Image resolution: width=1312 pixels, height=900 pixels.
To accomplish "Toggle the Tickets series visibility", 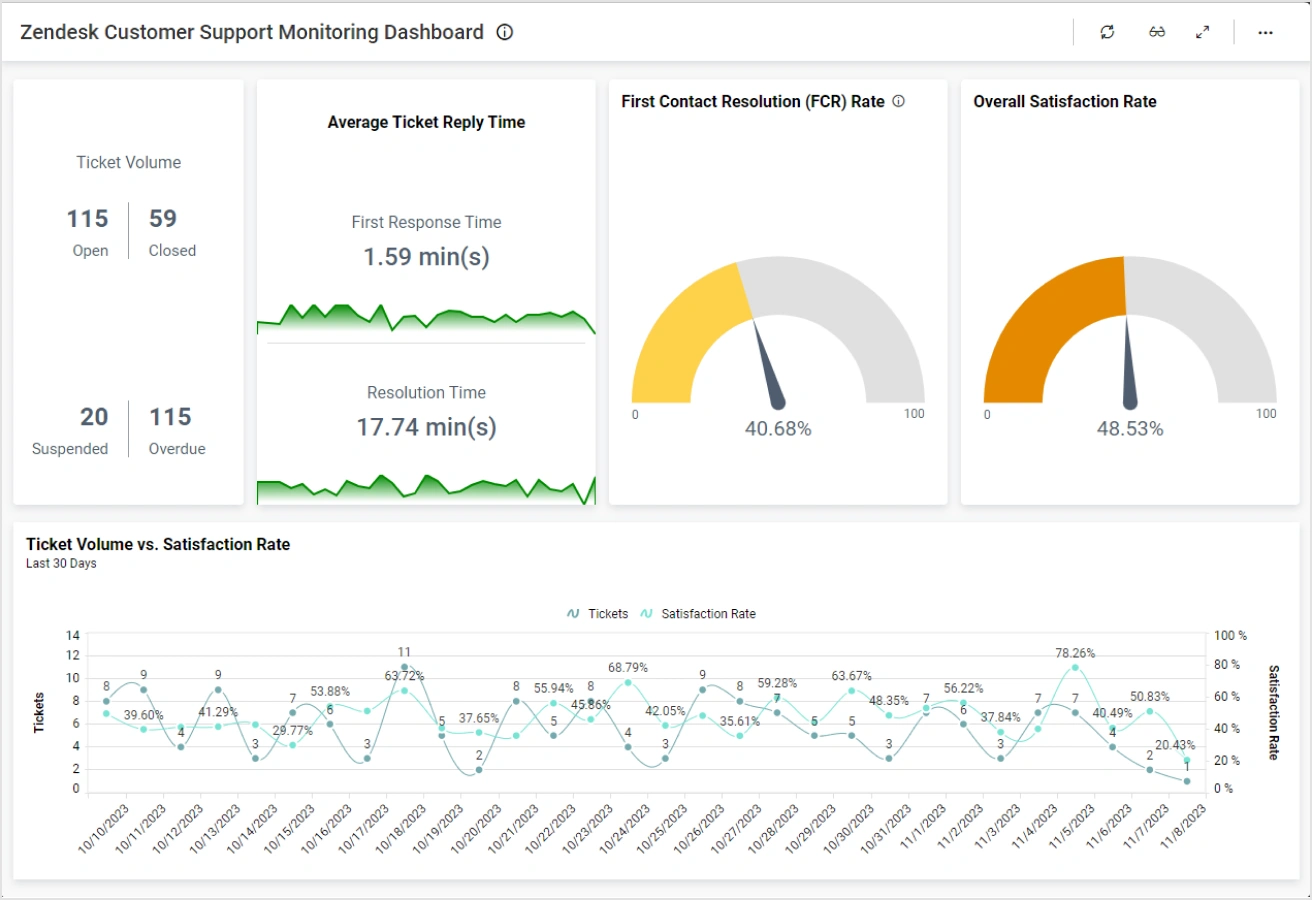I will 599,613.
